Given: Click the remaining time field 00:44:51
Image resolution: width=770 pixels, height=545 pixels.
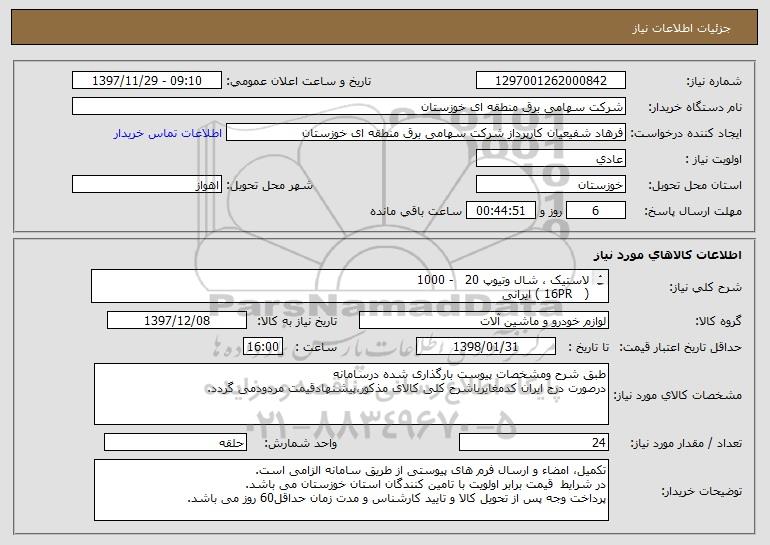Looking at the screenshot, I should tap(501, 210).
